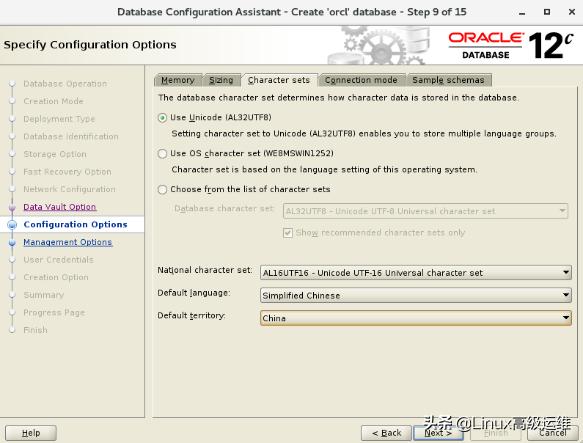Click the Back button

[386, 433]
